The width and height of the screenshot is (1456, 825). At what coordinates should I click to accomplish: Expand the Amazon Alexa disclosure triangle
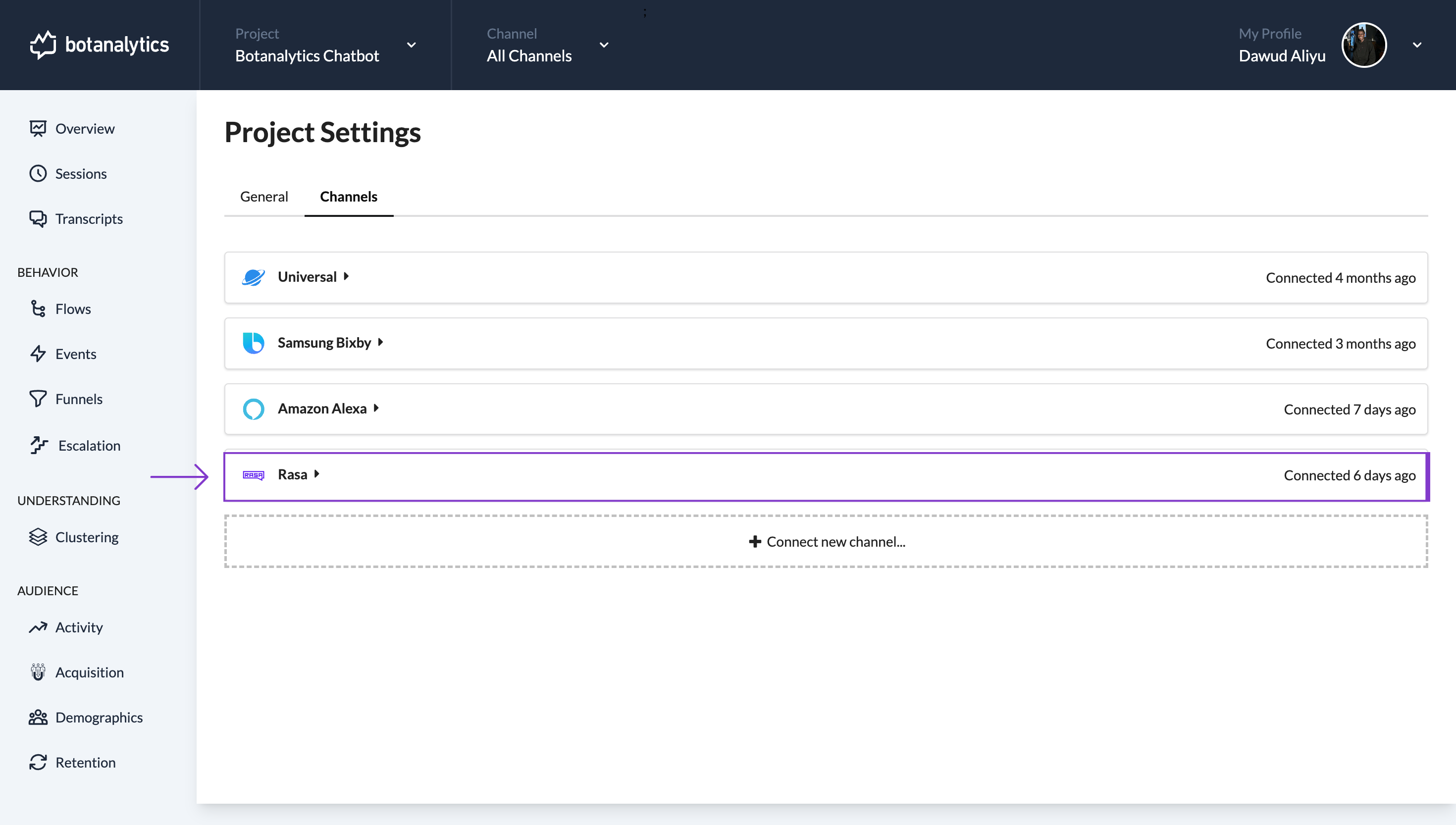click(376, 408)
